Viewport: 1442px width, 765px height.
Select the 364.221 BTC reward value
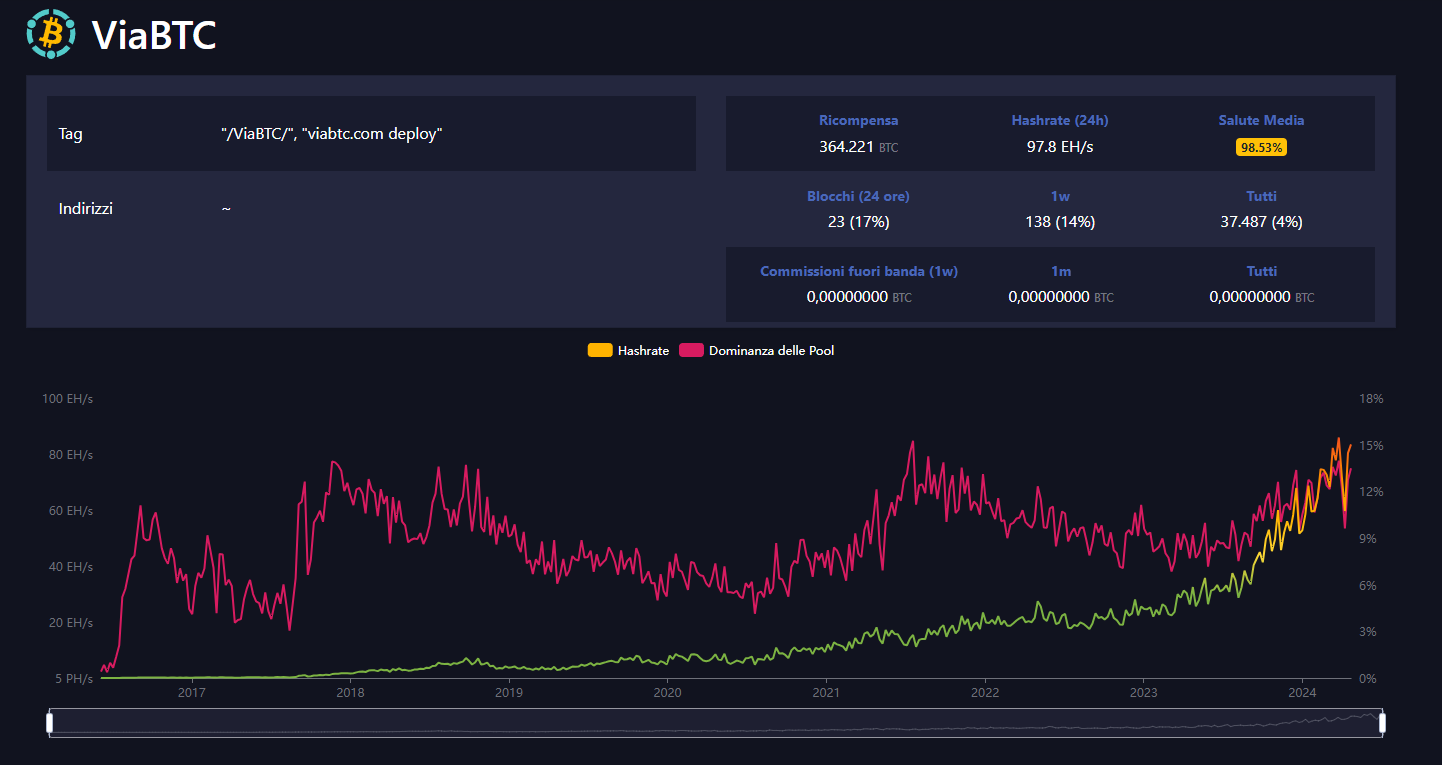(859, 147)
